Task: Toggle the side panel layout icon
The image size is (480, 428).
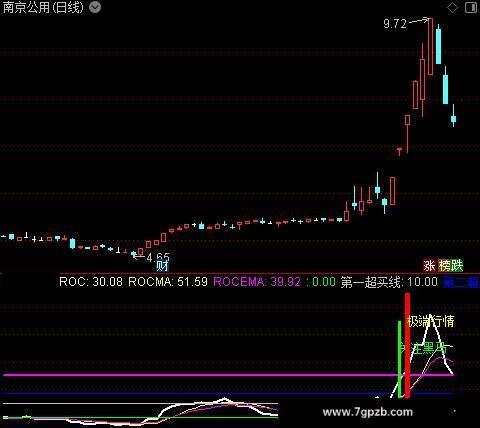Action: coord(471,7)
